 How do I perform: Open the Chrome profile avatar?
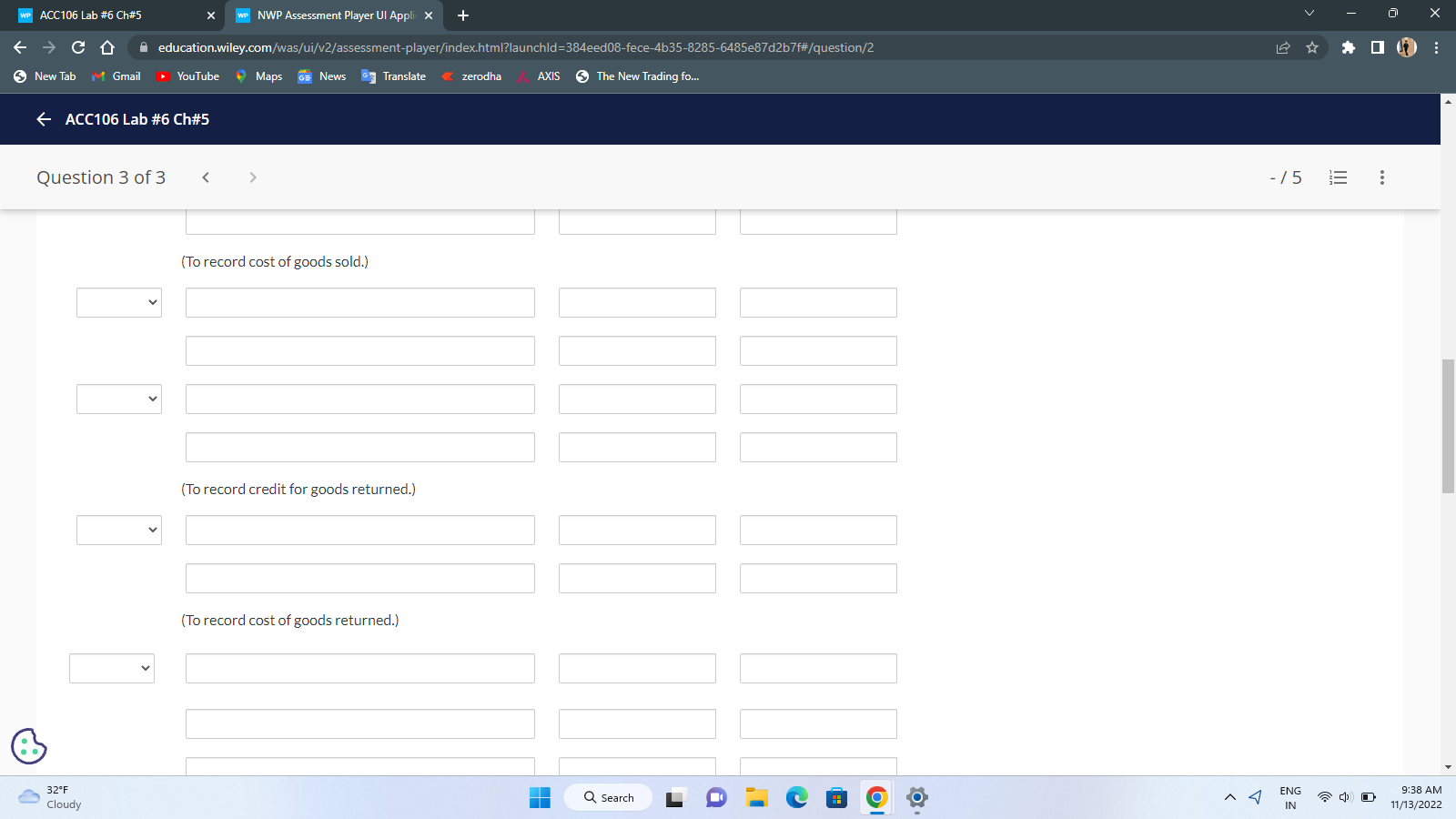tap(1406, 47)
